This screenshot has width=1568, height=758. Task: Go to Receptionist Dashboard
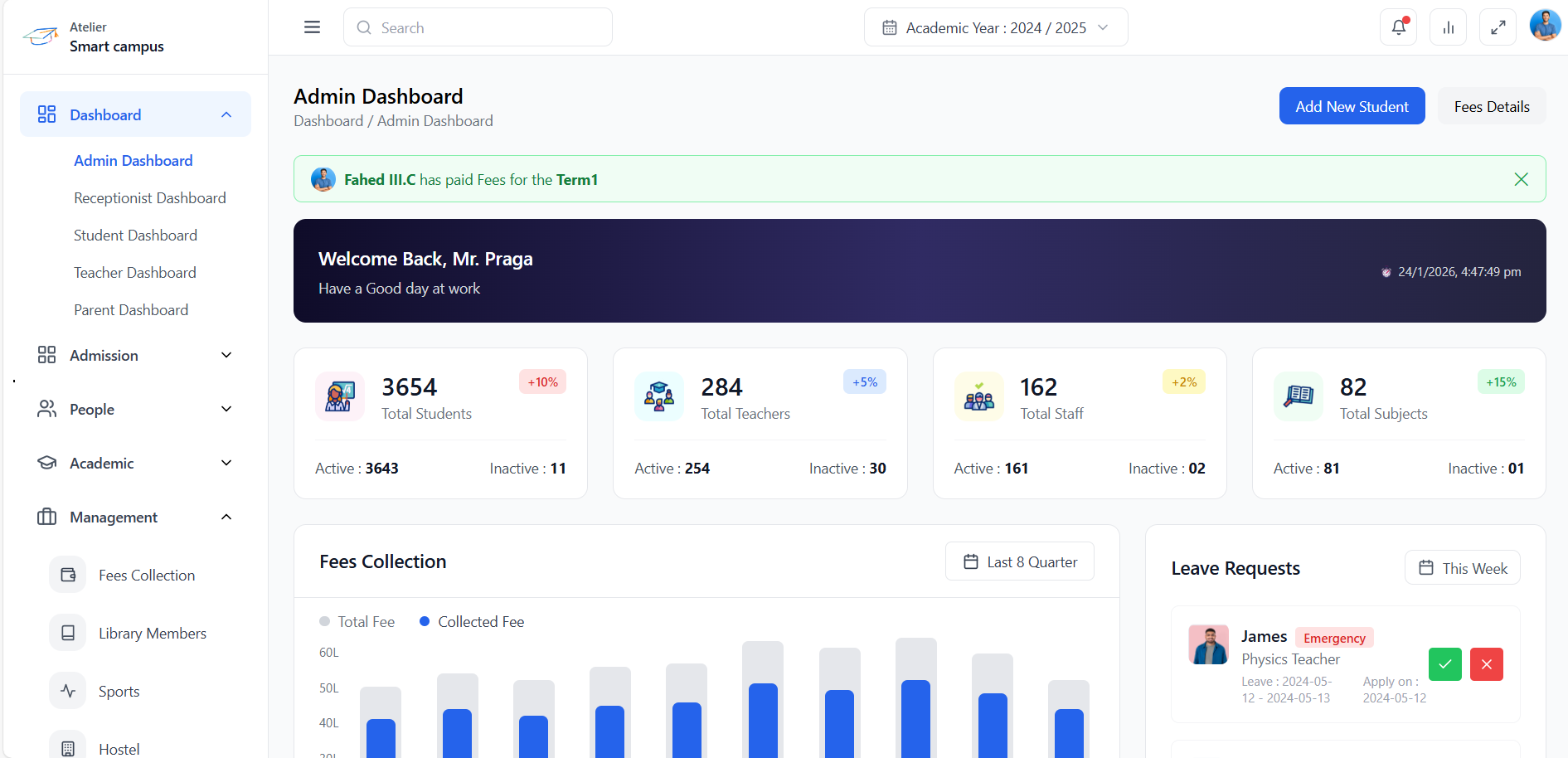[149, 198]
